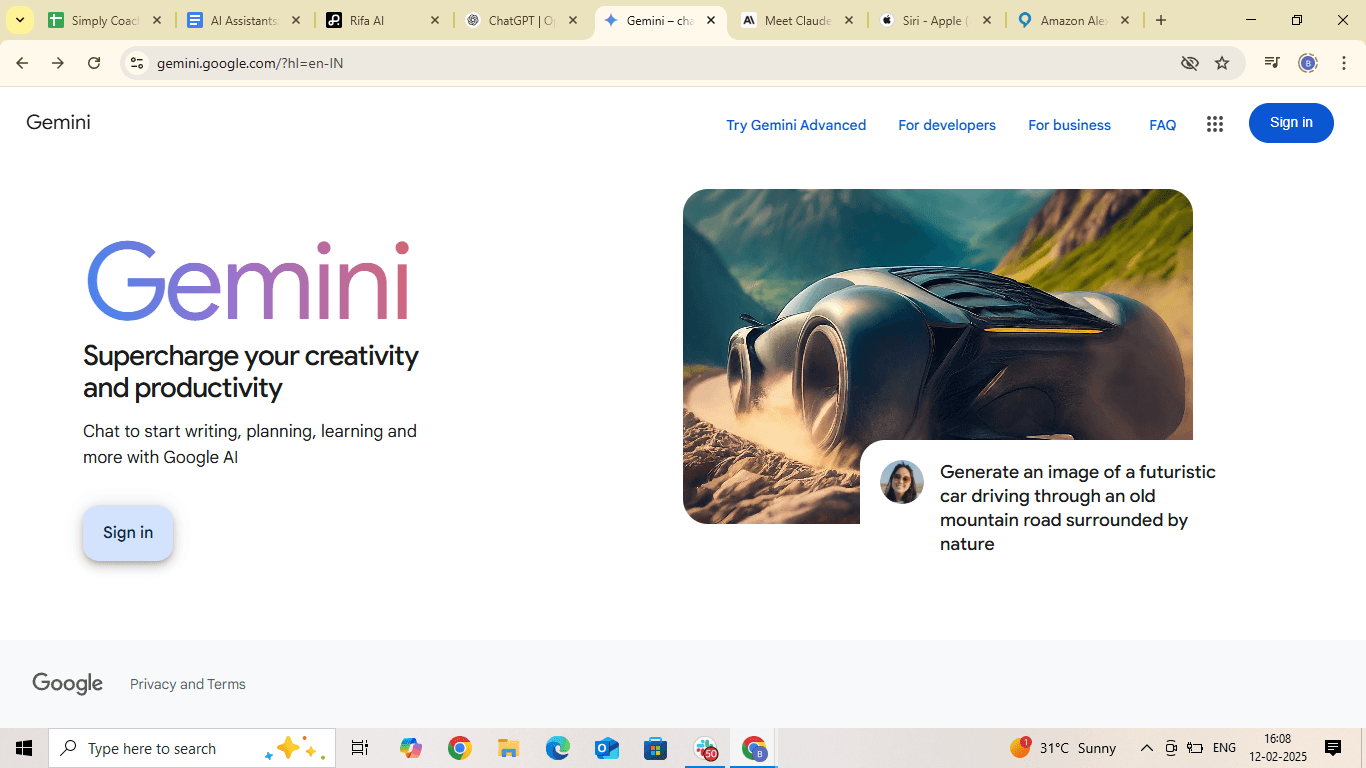Open the media control icon in toolbar

pyautogui.click(x=1272, y=63)
